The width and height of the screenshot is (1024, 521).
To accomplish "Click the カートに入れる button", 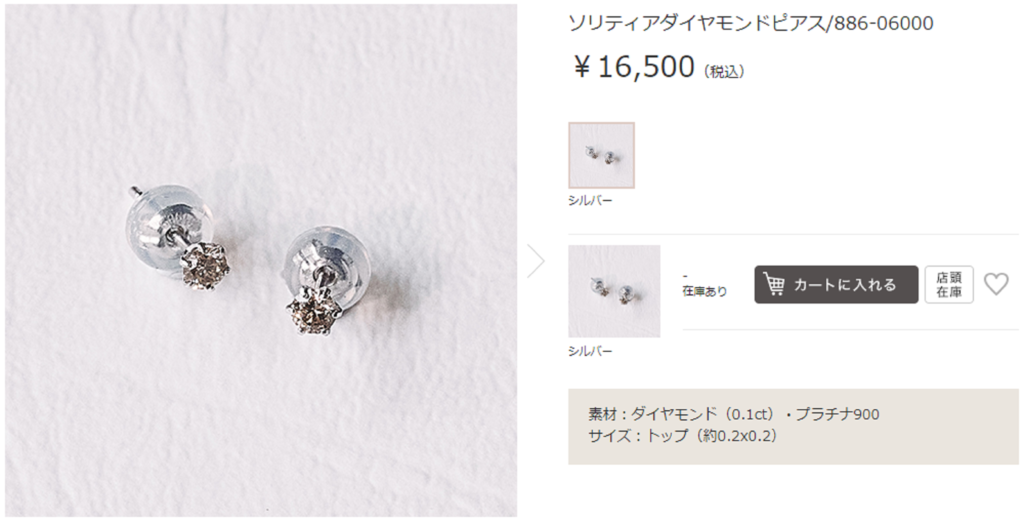I will click(x=836, y=285).
